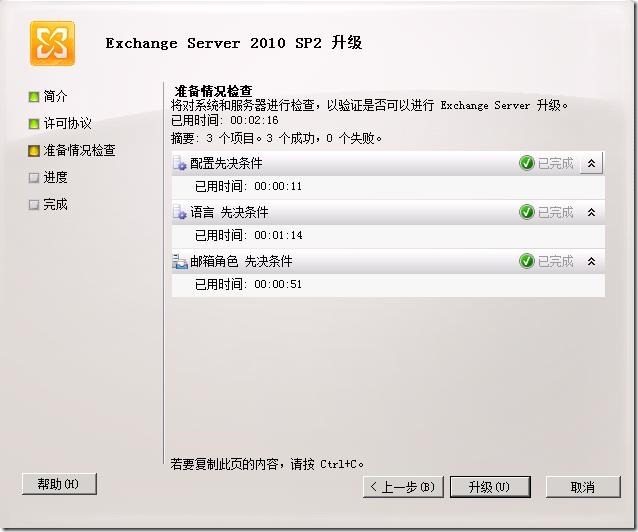Click 已完成 status for 邮箱角色 先决条件
This screenshot has width=638, height=532.
(555, 261)
